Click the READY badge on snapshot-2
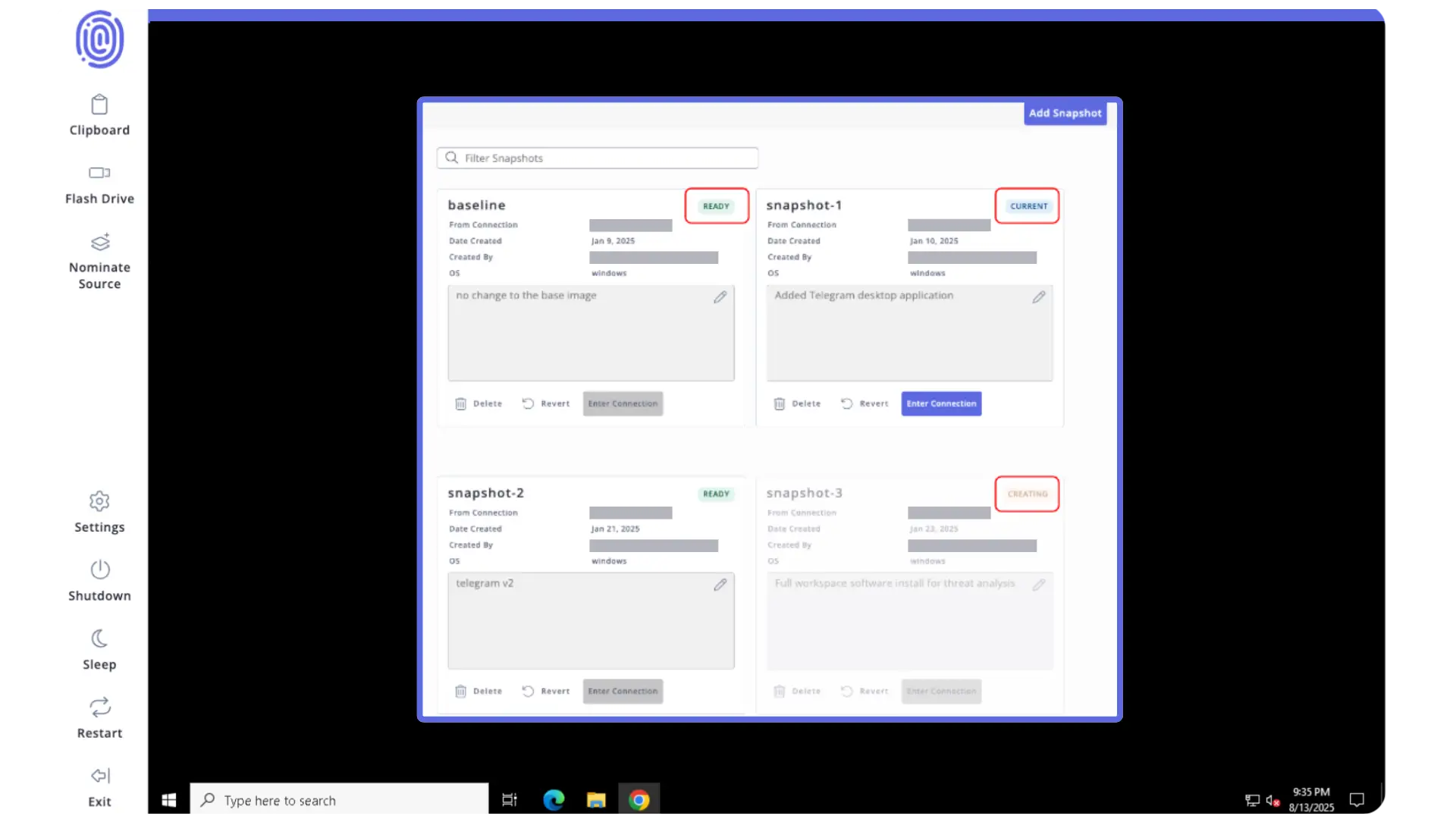The width and height of the screenshot is (1456, 819). pos(716,494)
